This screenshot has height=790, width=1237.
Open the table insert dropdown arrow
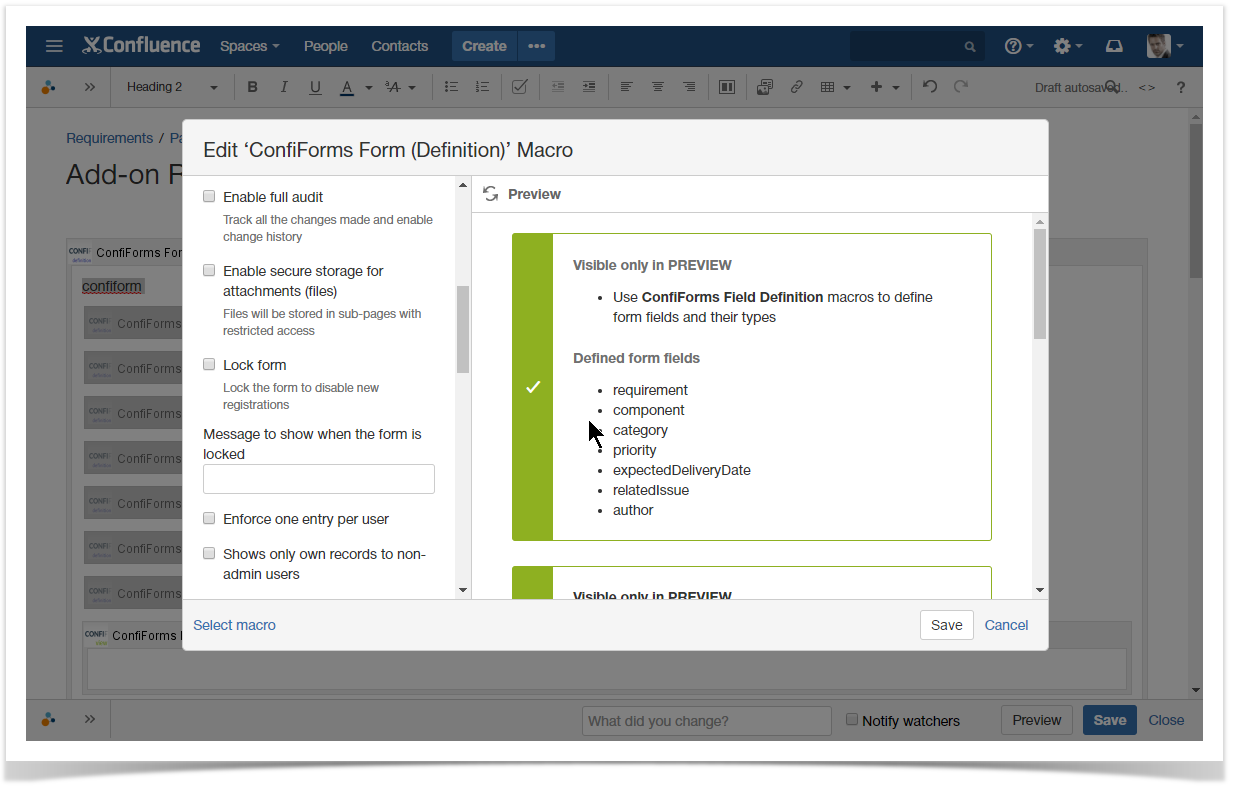[x=847, y=87]
